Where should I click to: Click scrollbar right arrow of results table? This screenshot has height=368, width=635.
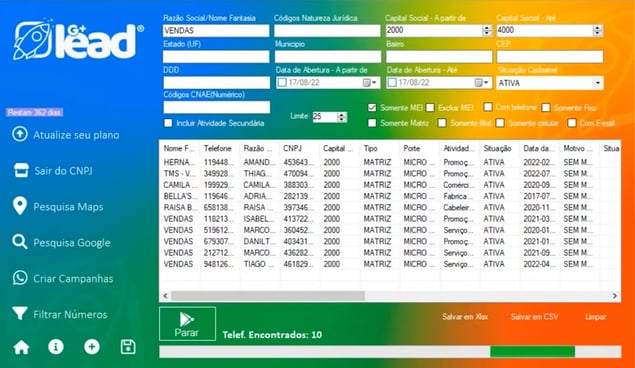tap(615, 296)
